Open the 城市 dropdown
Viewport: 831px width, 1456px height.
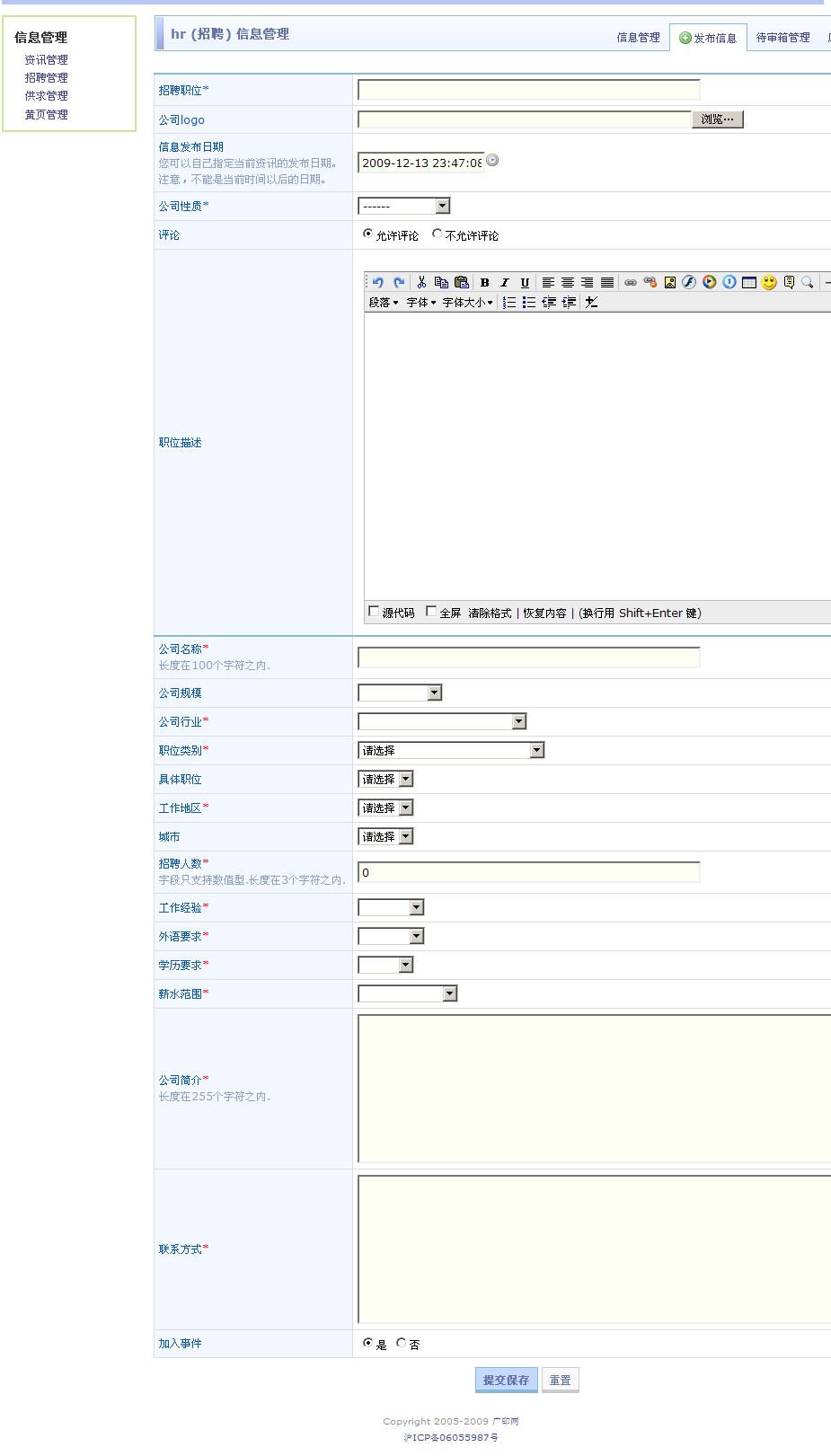[x=386, y=837]
